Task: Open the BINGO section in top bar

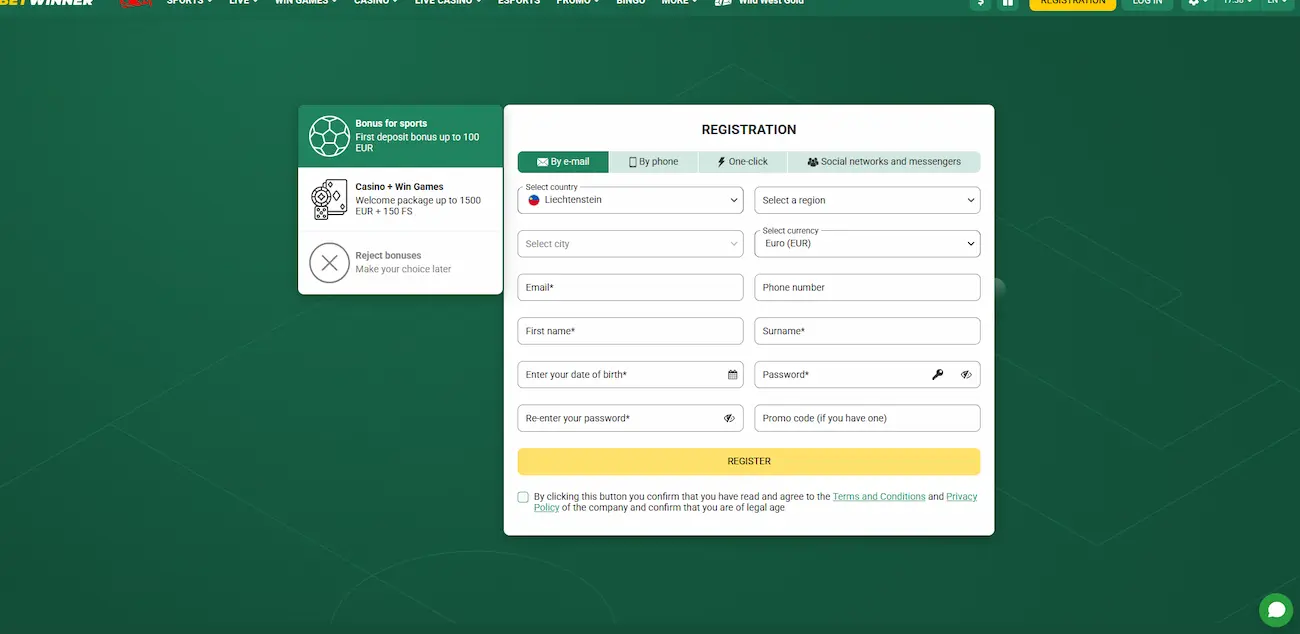Action: (x=631, y=3)
